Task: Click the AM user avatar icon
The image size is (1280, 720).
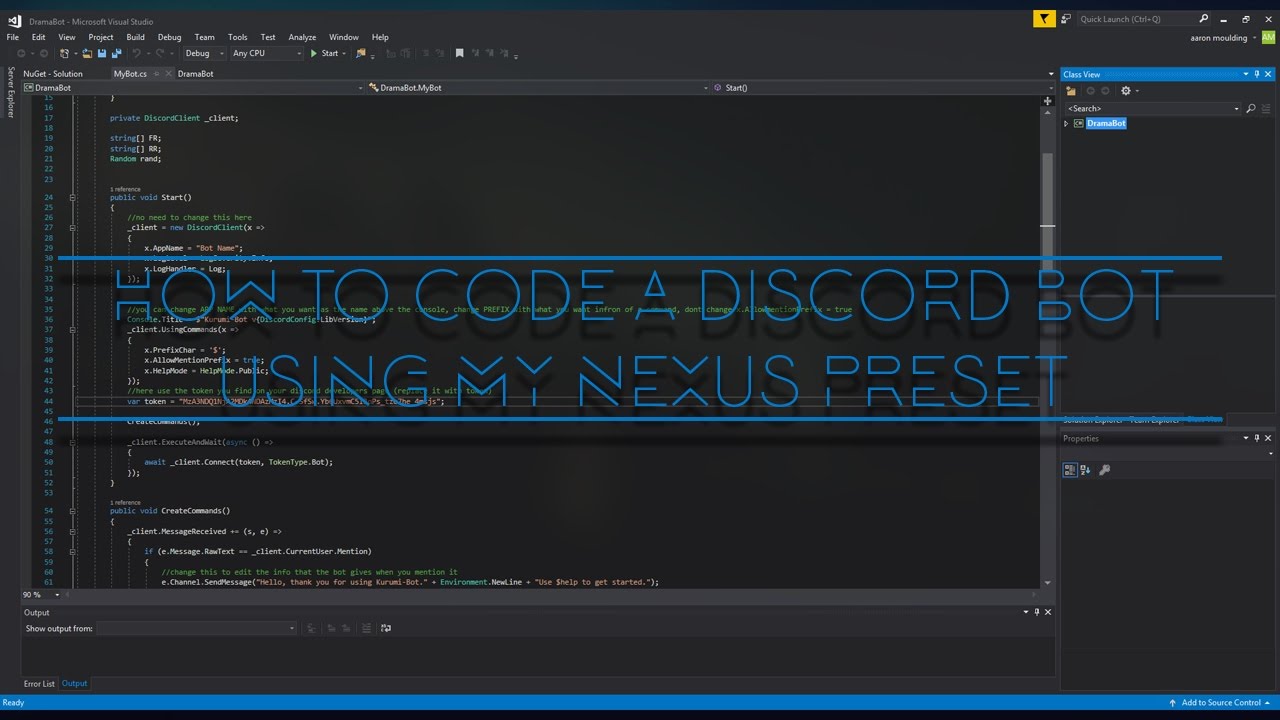Action: pyautogui.click(x=1269, y=37)
